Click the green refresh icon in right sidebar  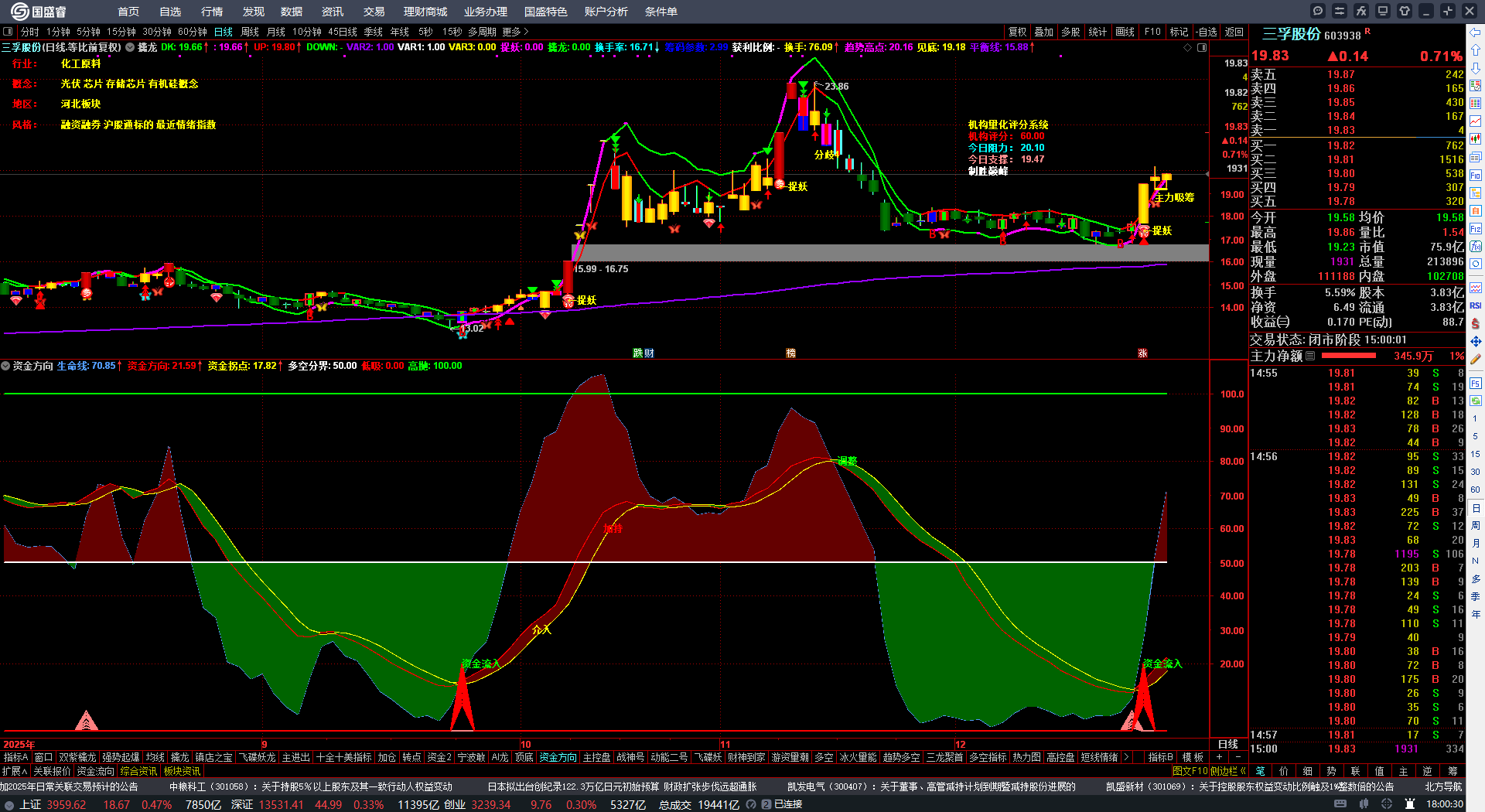1476,401
